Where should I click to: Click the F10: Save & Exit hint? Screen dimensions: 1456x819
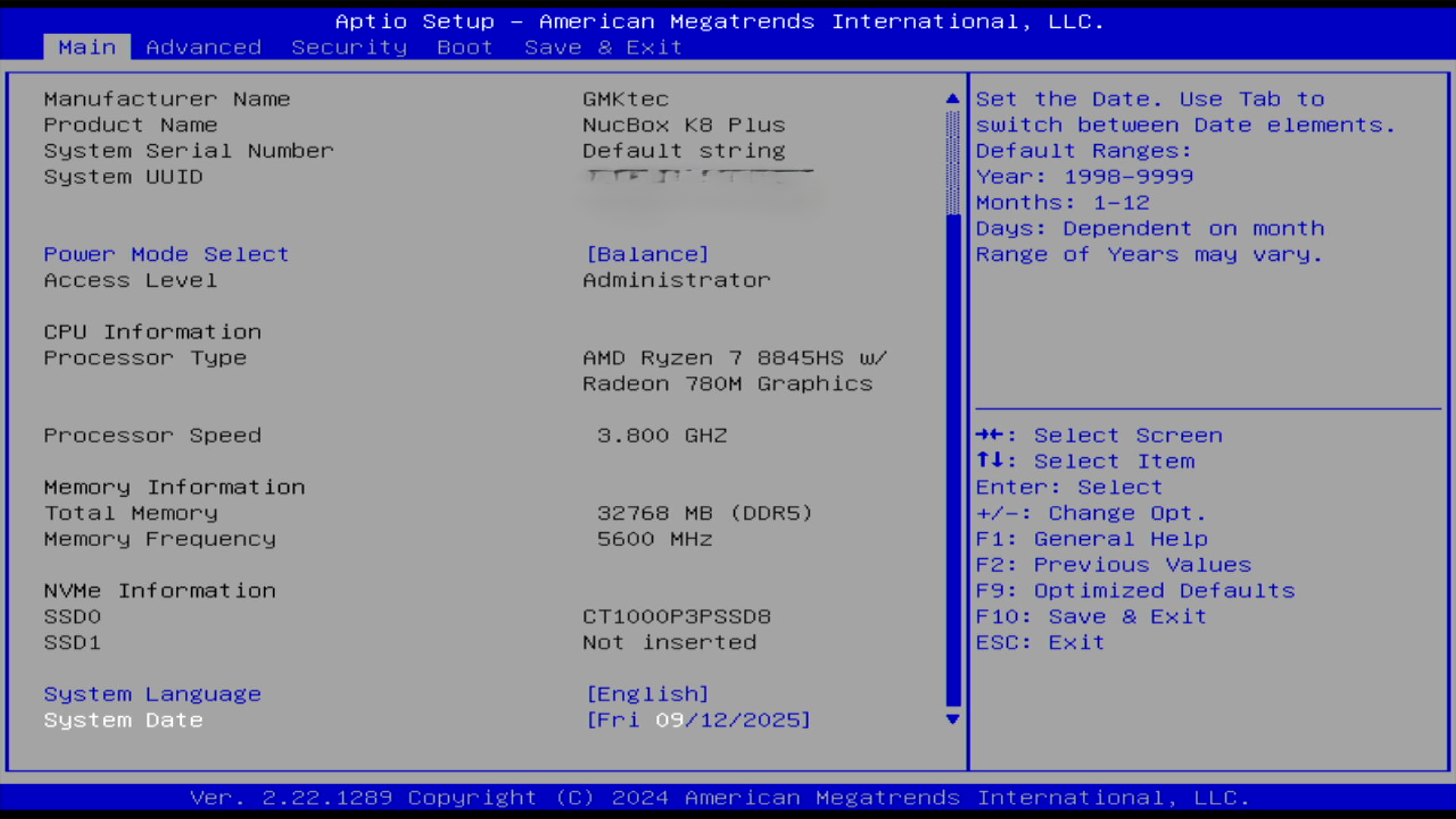tap(1090, 617)
